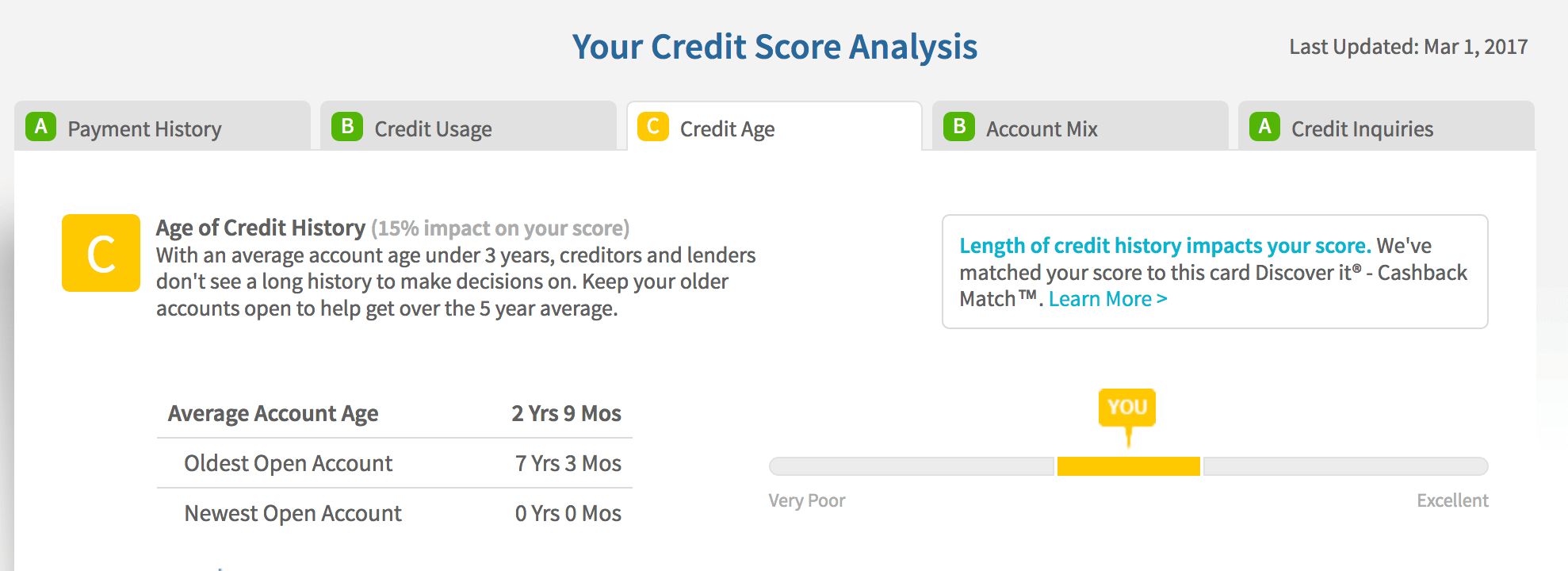
Task: Select the Account Mix tab
Action: point(1042,128)
